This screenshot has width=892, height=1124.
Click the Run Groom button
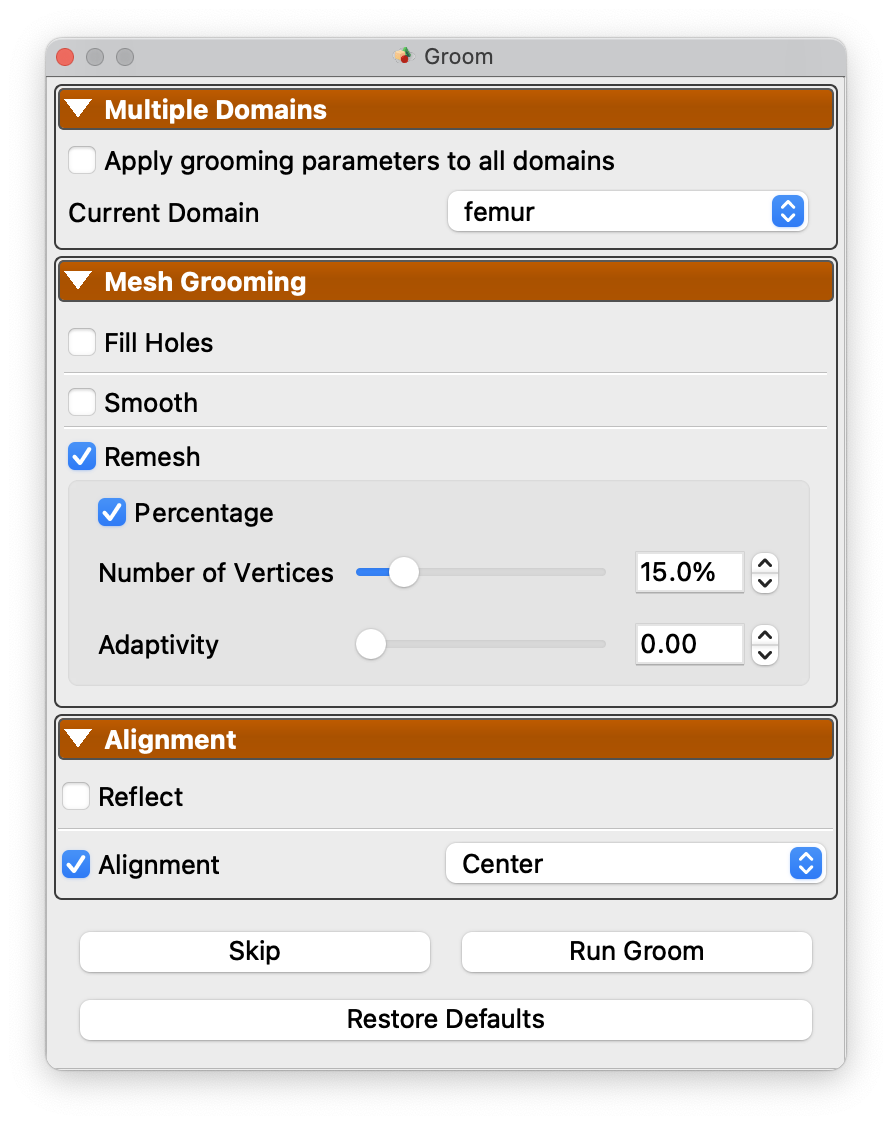[x=637, y=951]
